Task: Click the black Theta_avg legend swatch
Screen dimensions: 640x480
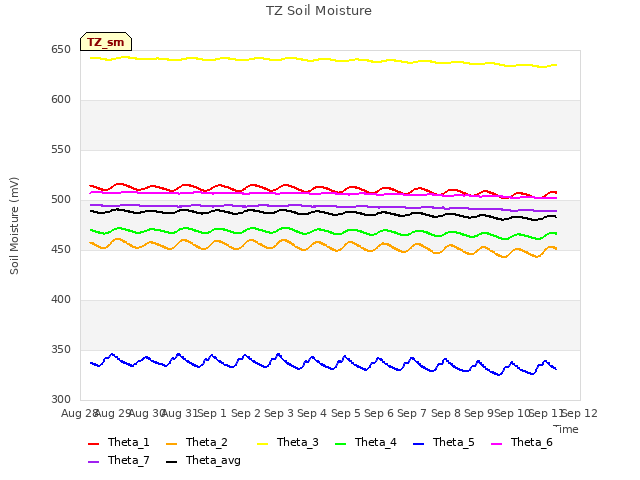Action: 171,462
